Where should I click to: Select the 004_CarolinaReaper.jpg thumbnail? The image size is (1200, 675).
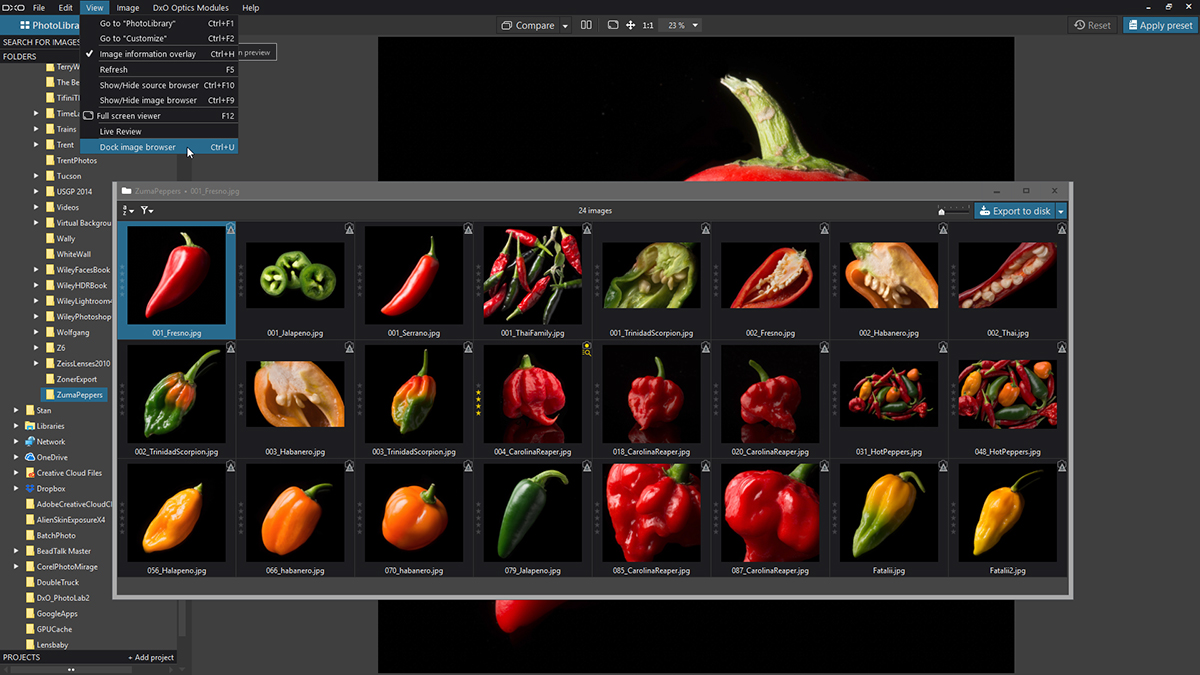(532, 394)
